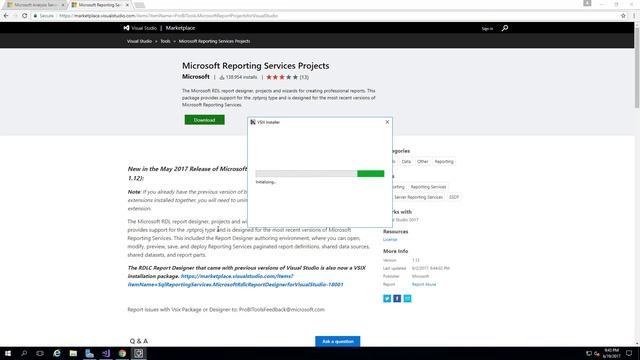Viewport: 640px width, 360px height.
Task: Launch Internet Explorer from the taskbar
Action: tap(57, 353)
